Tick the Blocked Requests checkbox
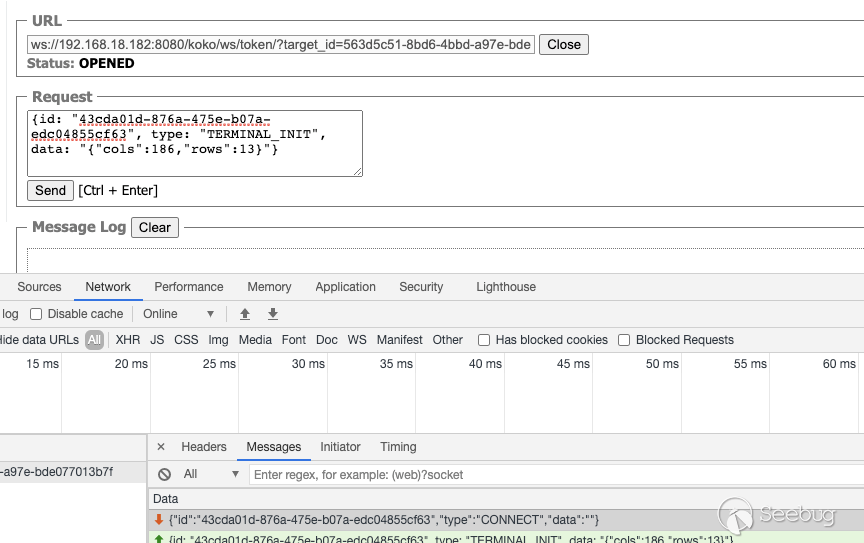864x543 pixels. 624,340
